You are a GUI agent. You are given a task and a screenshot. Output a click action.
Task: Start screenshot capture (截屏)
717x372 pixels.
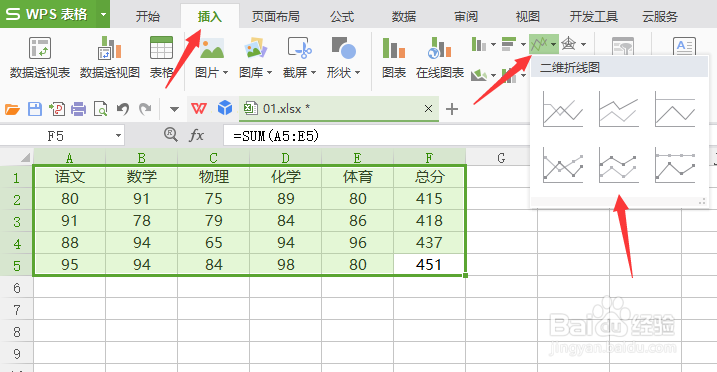[299, 58]
